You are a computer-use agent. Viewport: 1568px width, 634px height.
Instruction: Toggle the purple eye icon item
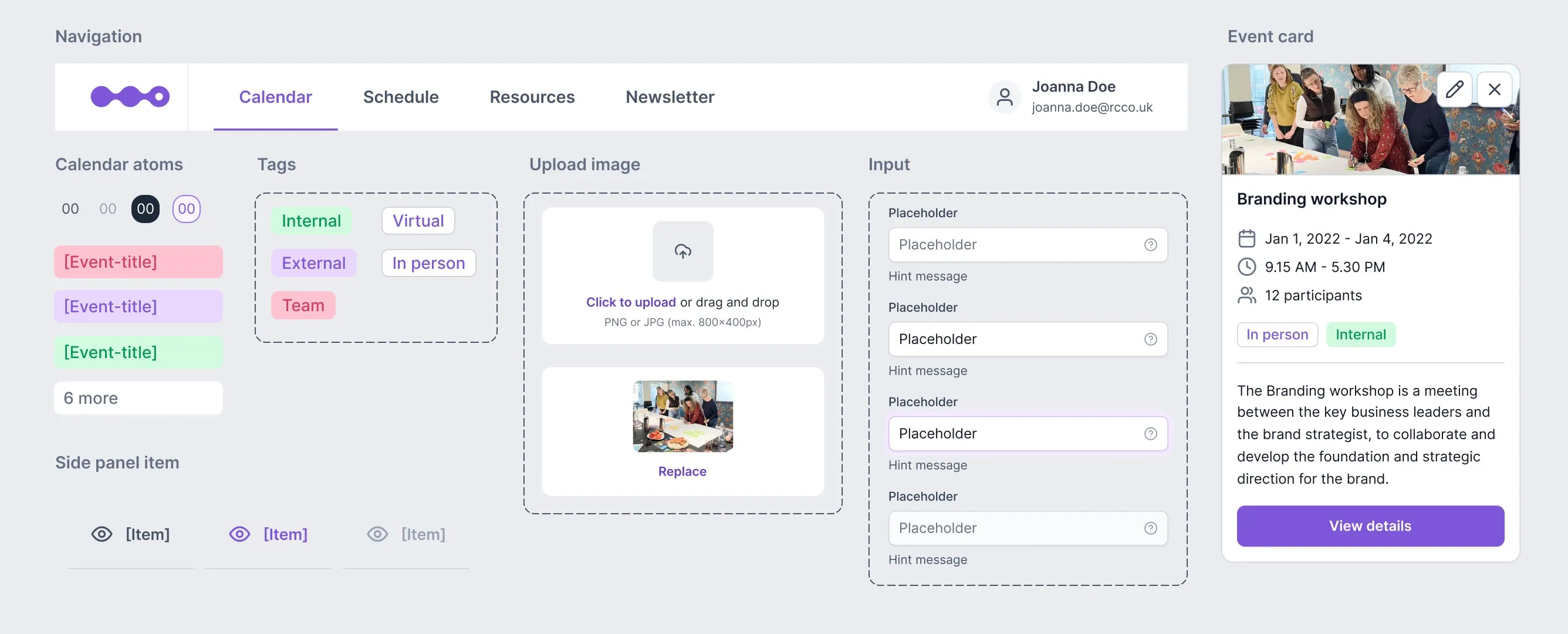[x=239, y=534]
